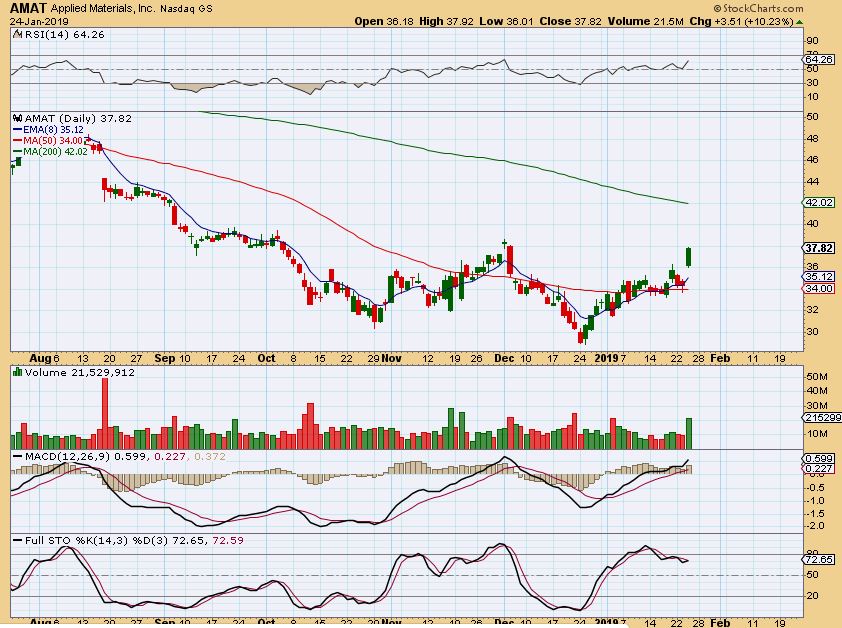Click the Open 36.18 value
This screenshot has height=628, width=842.
[x=384, y=21]
